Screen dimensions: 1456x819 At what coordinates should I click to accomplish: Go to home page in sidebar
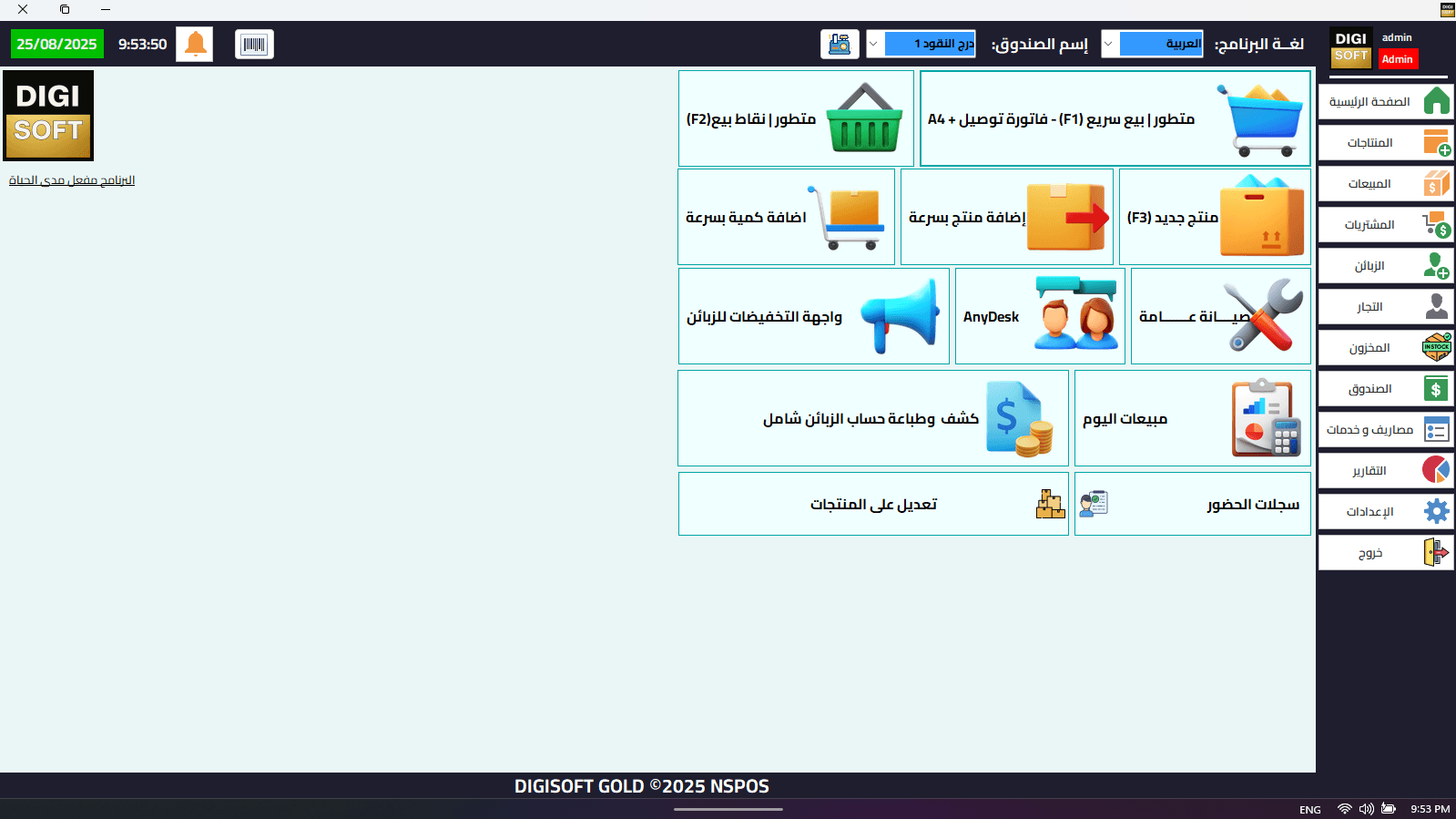(x=1386, y=101)
